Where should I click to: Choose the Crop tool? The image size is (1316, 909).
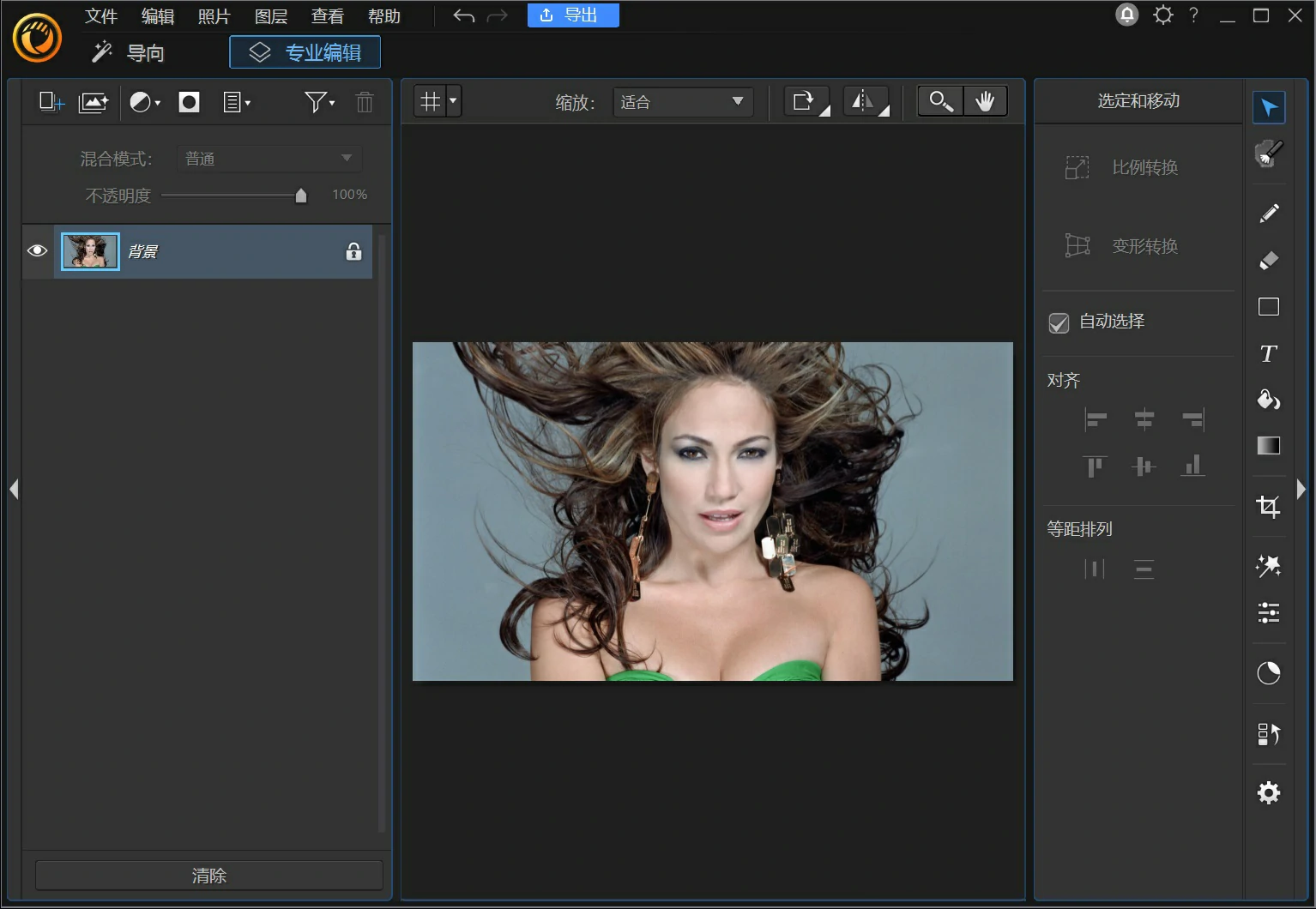pyautogui.click(x=1268, y=506)
